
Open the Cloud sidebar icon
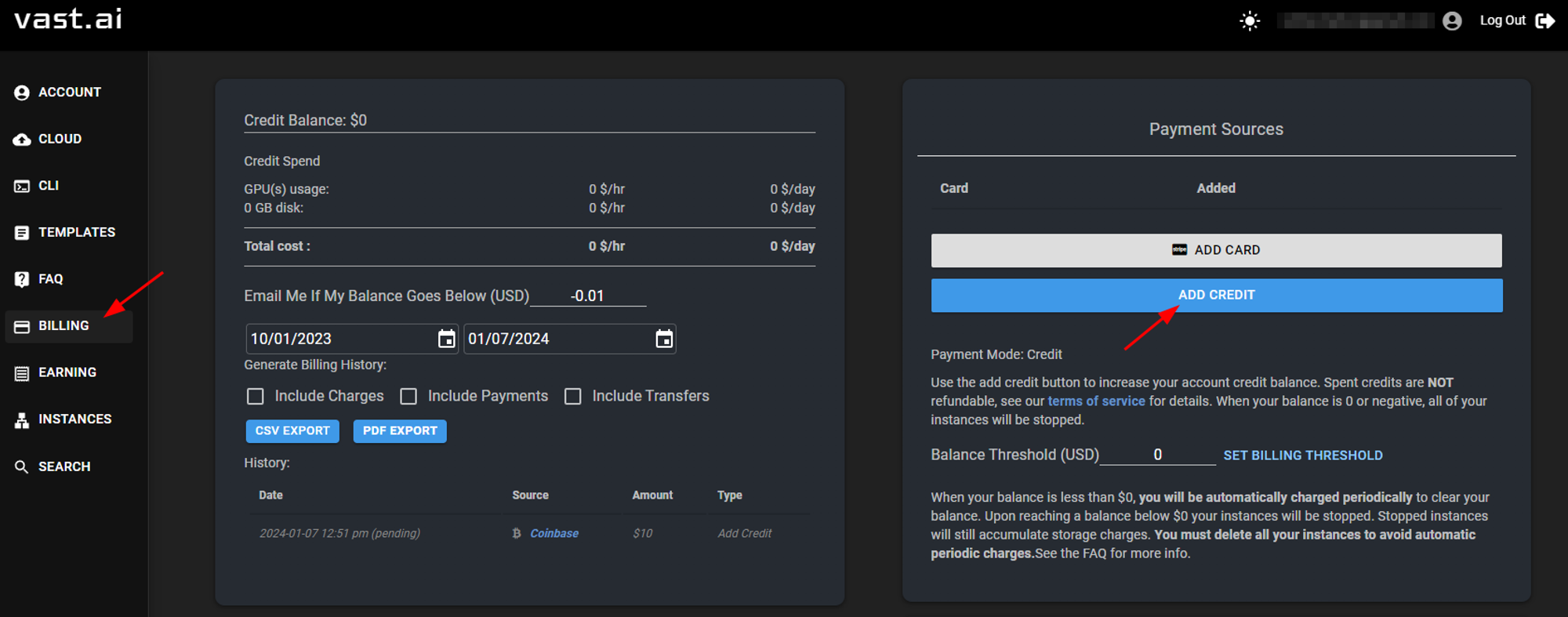22,140
